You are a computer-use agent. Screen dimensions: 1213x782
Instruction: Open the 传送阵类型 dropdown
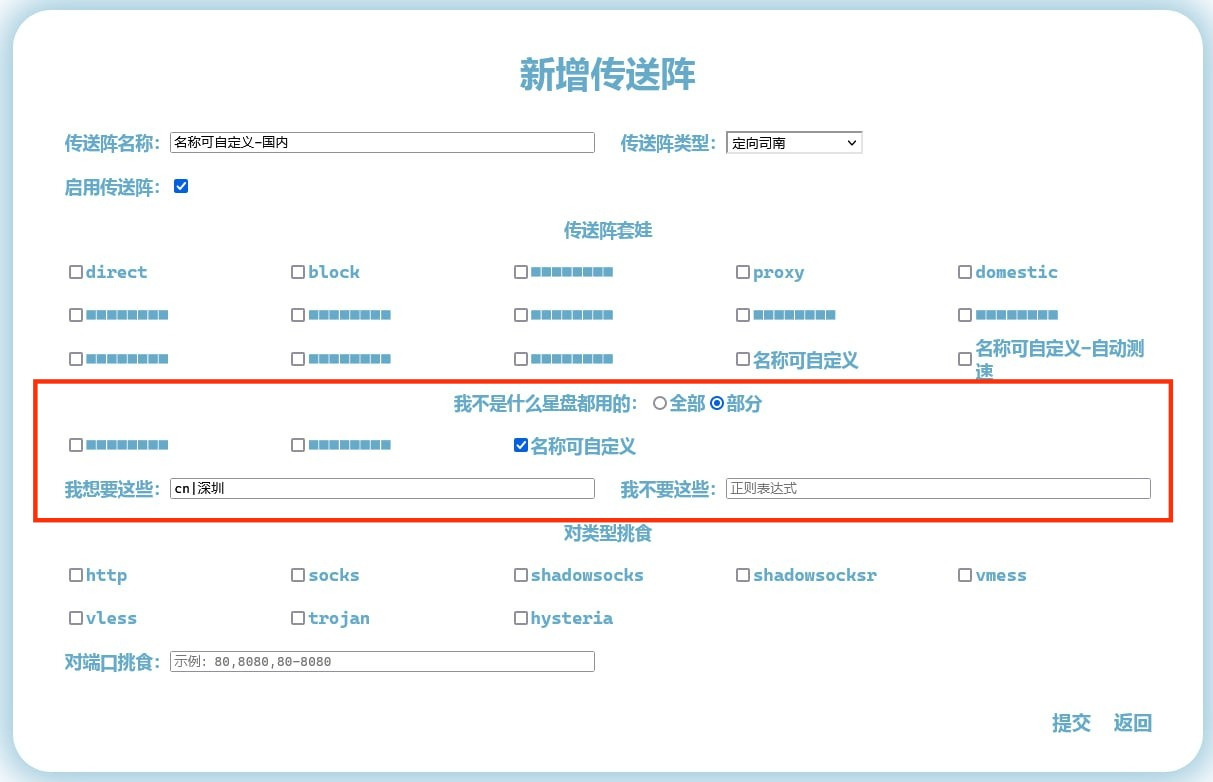pos(794,143)
